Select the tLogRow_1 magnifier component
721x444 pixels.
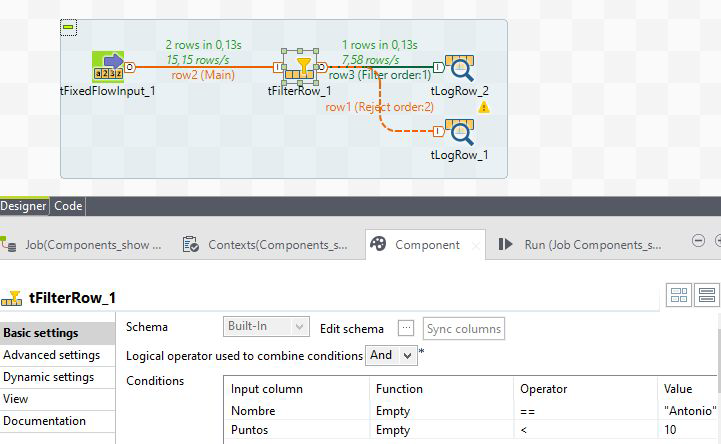(x=459, y=132)
